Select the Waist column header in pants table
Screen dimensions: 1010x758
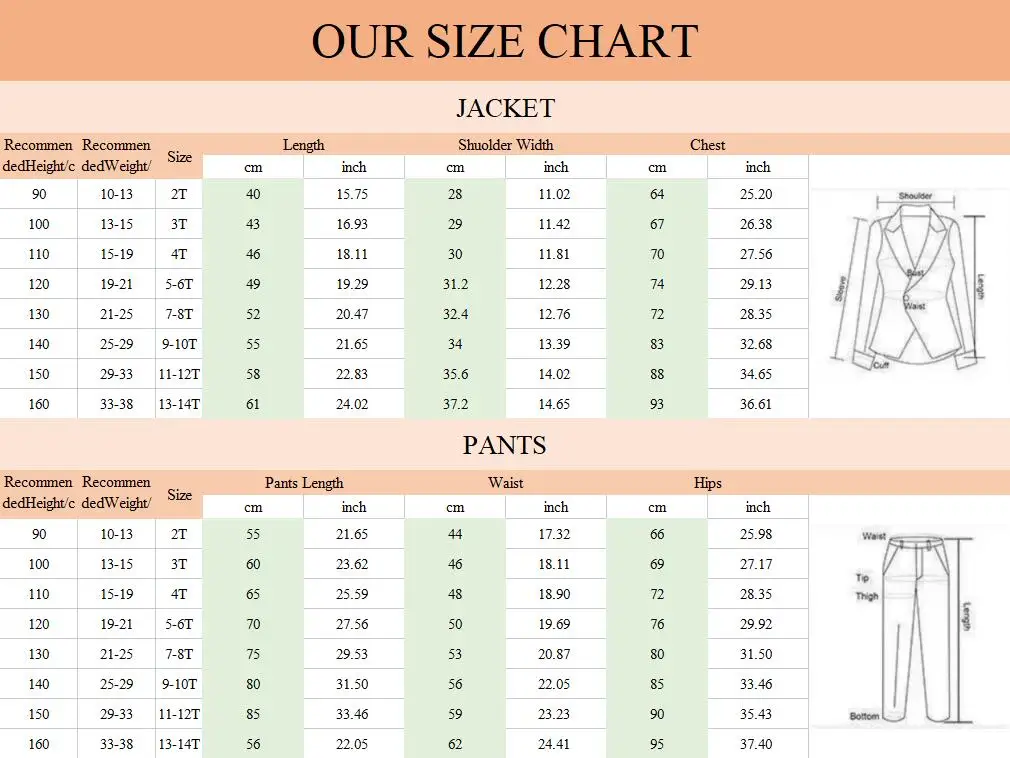(505, 483)
